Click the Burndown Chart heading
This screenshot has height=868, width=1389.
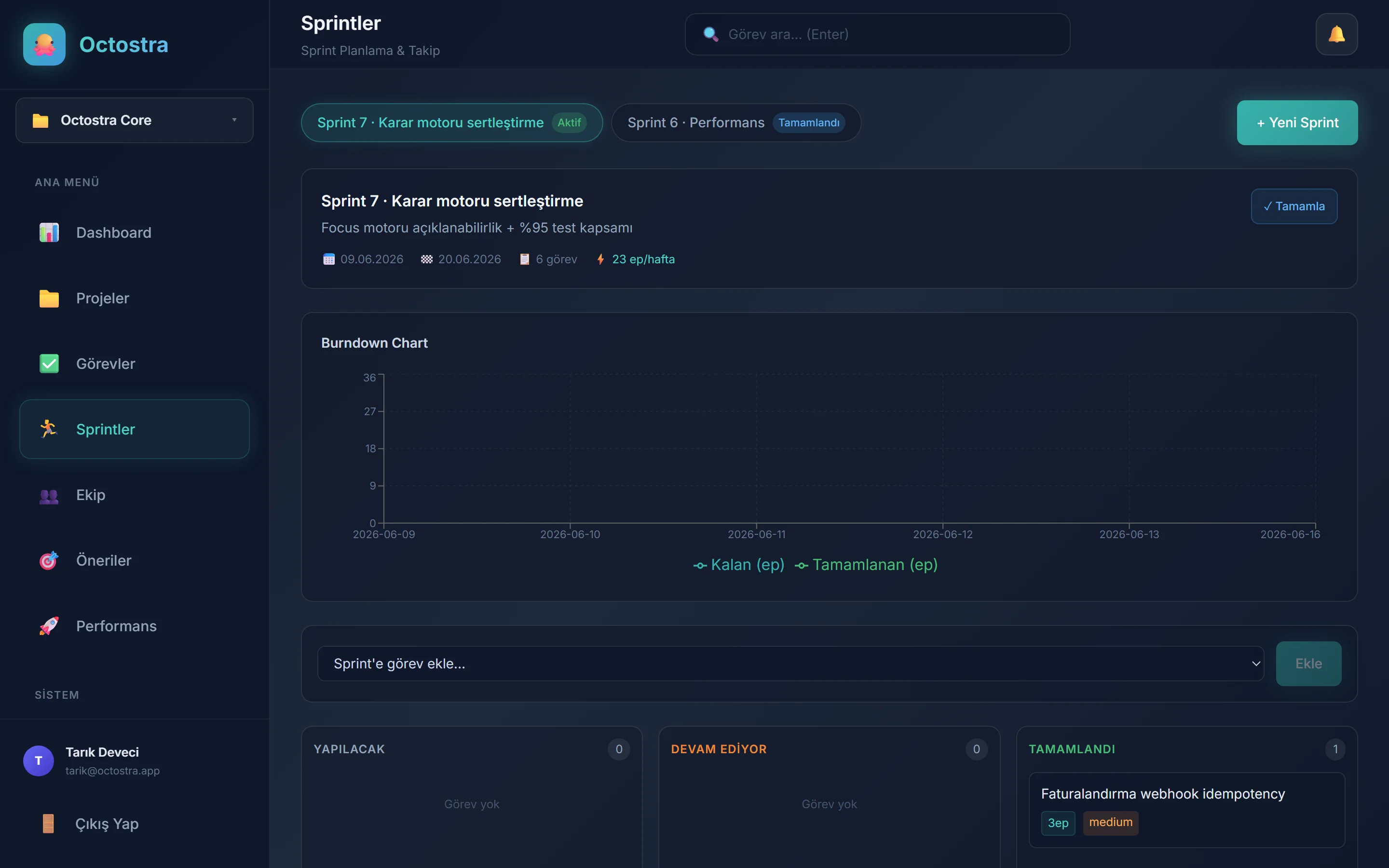374,343
